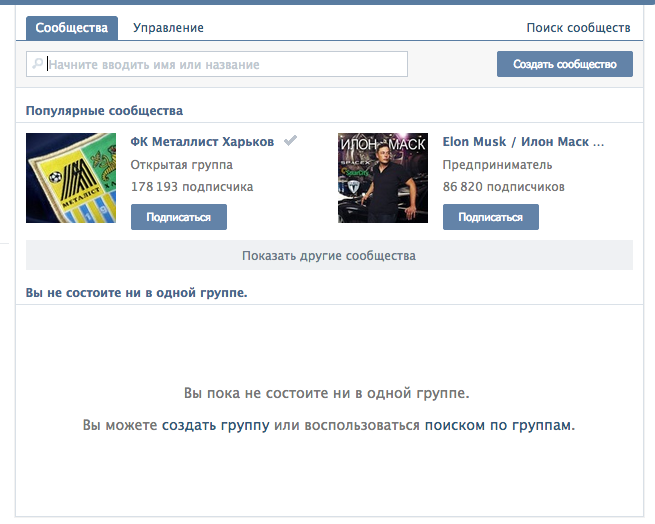Open the Управление tab

pyautogui.click(x=168, y=28)
